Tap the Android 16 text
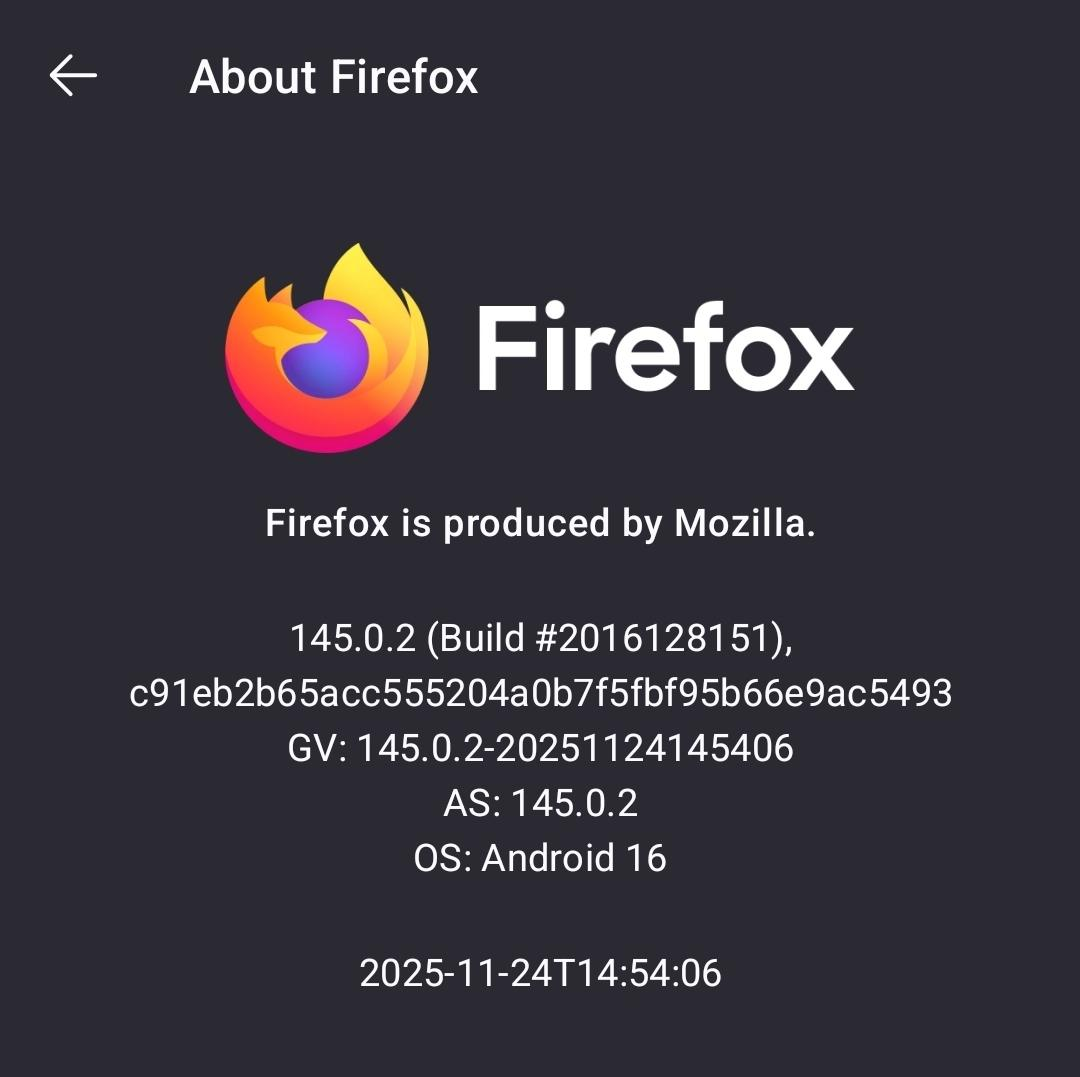The height and width of the screenshot is (1077, 1080). [x=574, y=858]
